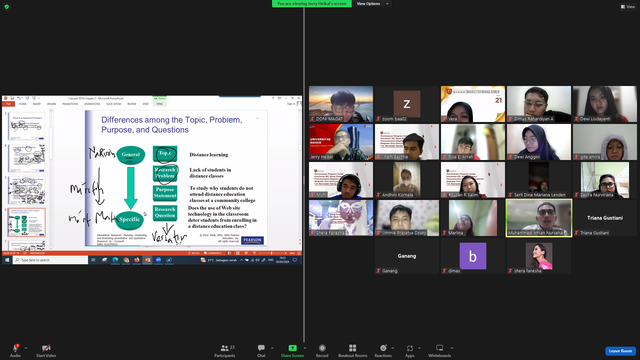This screenshot has height=360, width=640.
Task: Click the 'You are viewing Jerry Heikal's screen' banner
Action: point(311,4)
